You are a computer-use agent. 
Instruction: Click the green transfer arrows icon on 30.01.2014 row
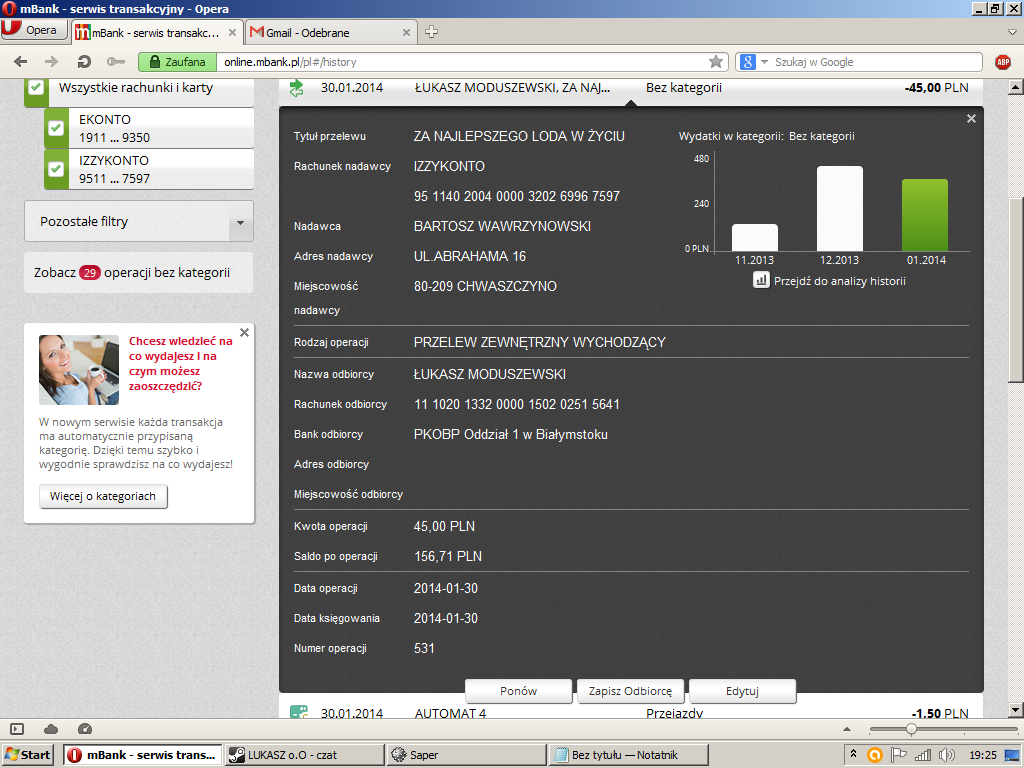[x=296, y=88]
